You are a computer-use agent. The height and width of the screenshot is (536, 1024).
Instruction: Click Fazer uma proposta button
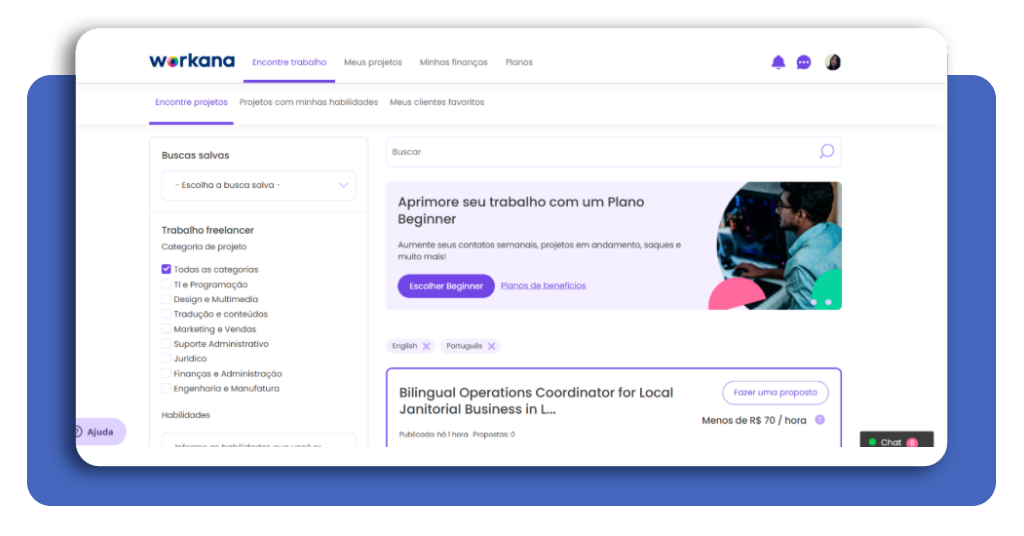point(775,392)
